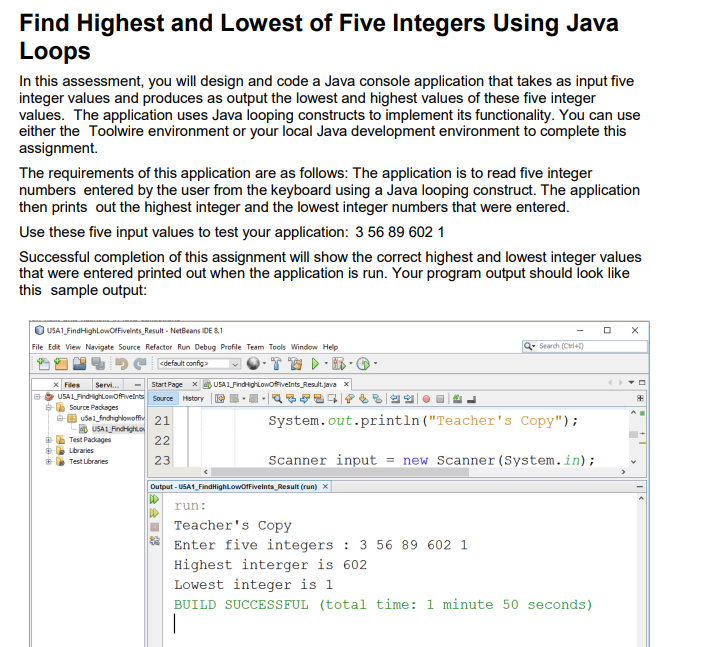Click the Find Next Occurrence icon
This screenshot has width=702, height=647.
(305, 398)
